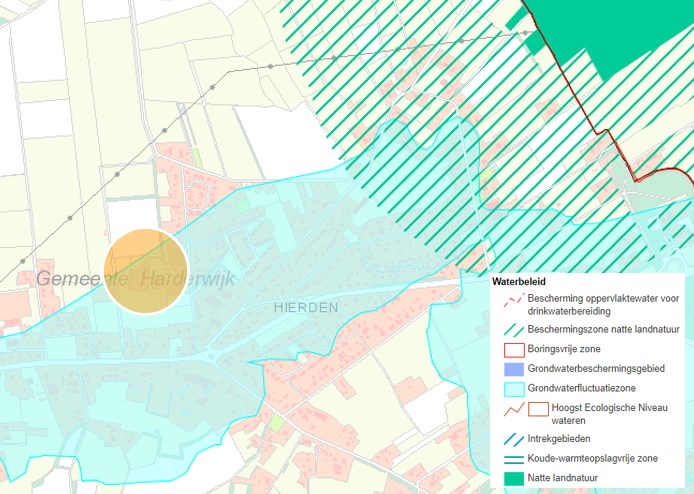Click 'Bescherming oppervlaktewater voor drinkwaterbereiding' legend text
This screenshot has height=494, width=694.
pos(604,305)
